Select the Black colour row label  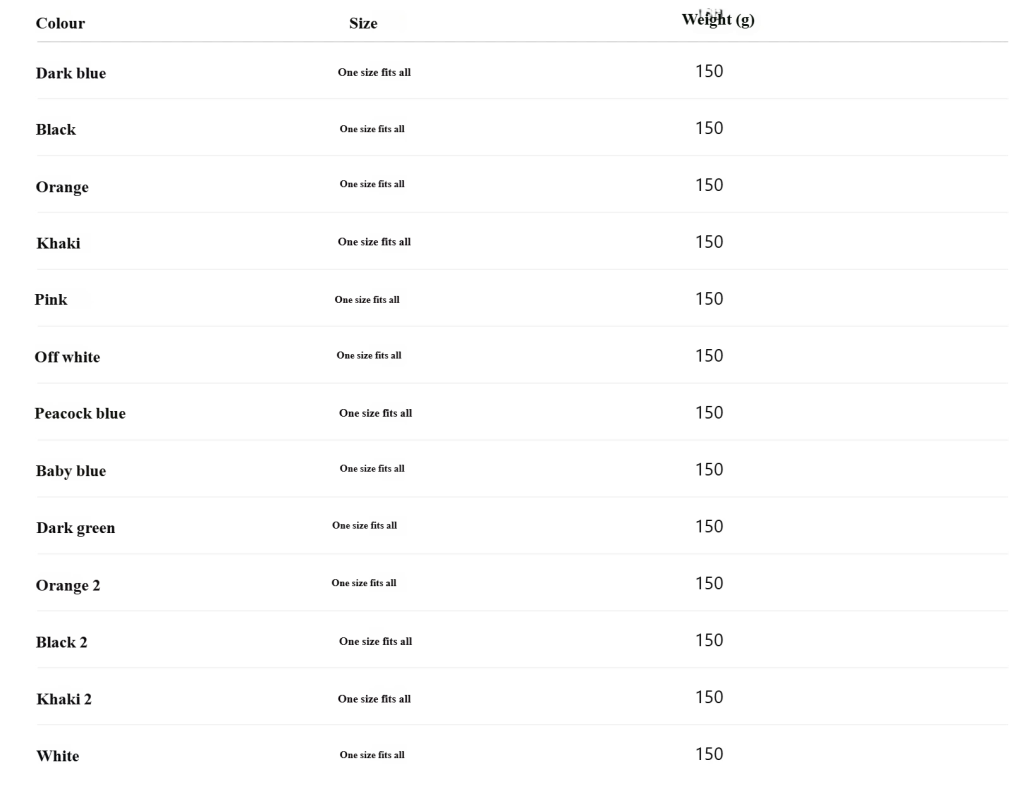pyautogui.click(x=55, y=130)
